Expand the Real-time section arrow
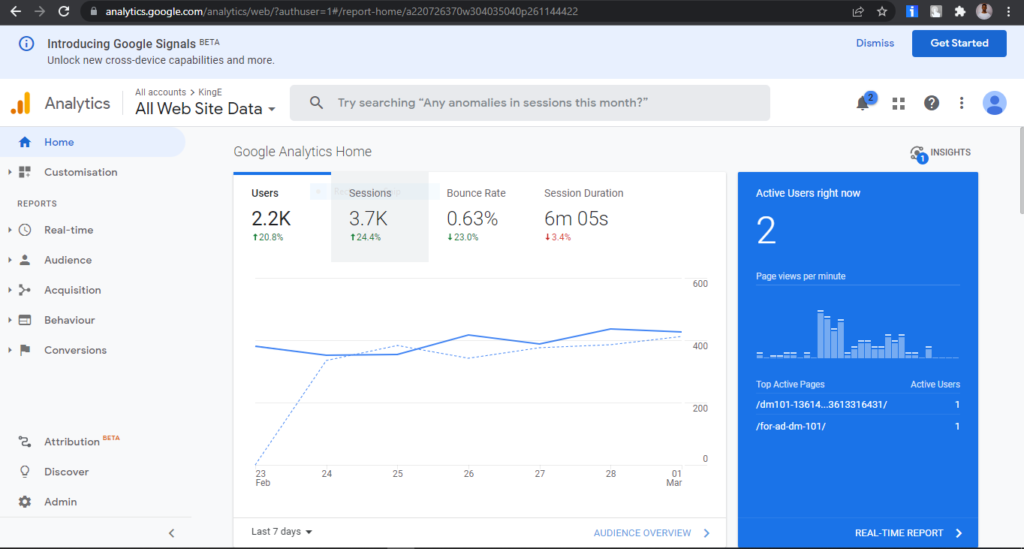The width and height of the screenshot is (1024, 549). tap(9, 230)
